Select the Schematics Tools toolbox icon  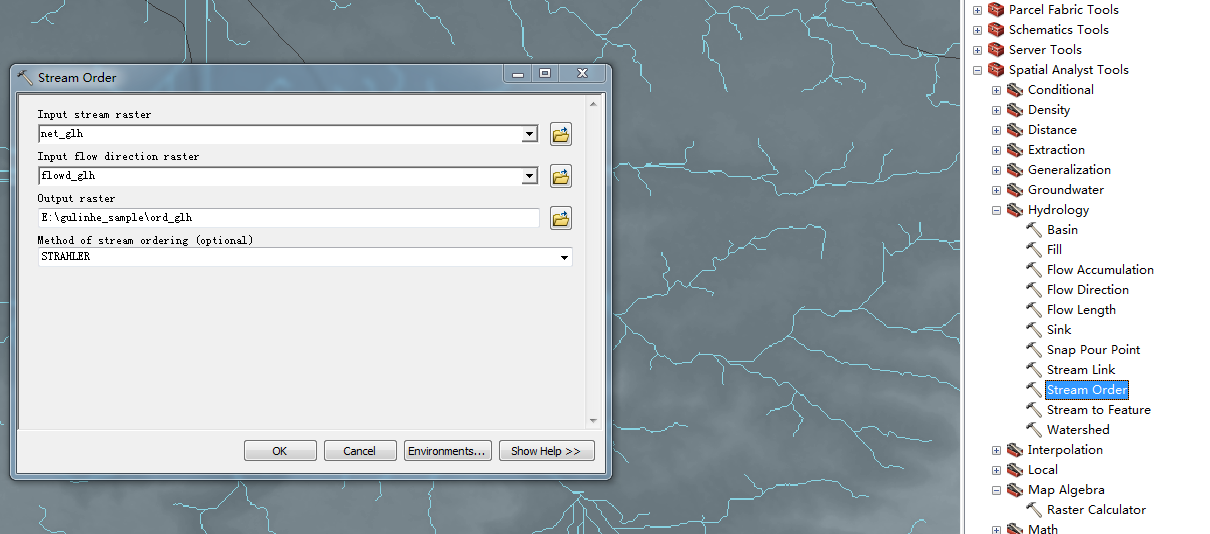pyautogui.click(x=995, y=30)
